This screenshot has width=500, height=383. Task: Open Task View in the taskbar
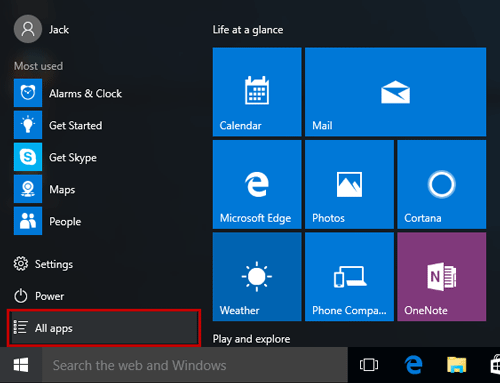click(x=369, y=365)
